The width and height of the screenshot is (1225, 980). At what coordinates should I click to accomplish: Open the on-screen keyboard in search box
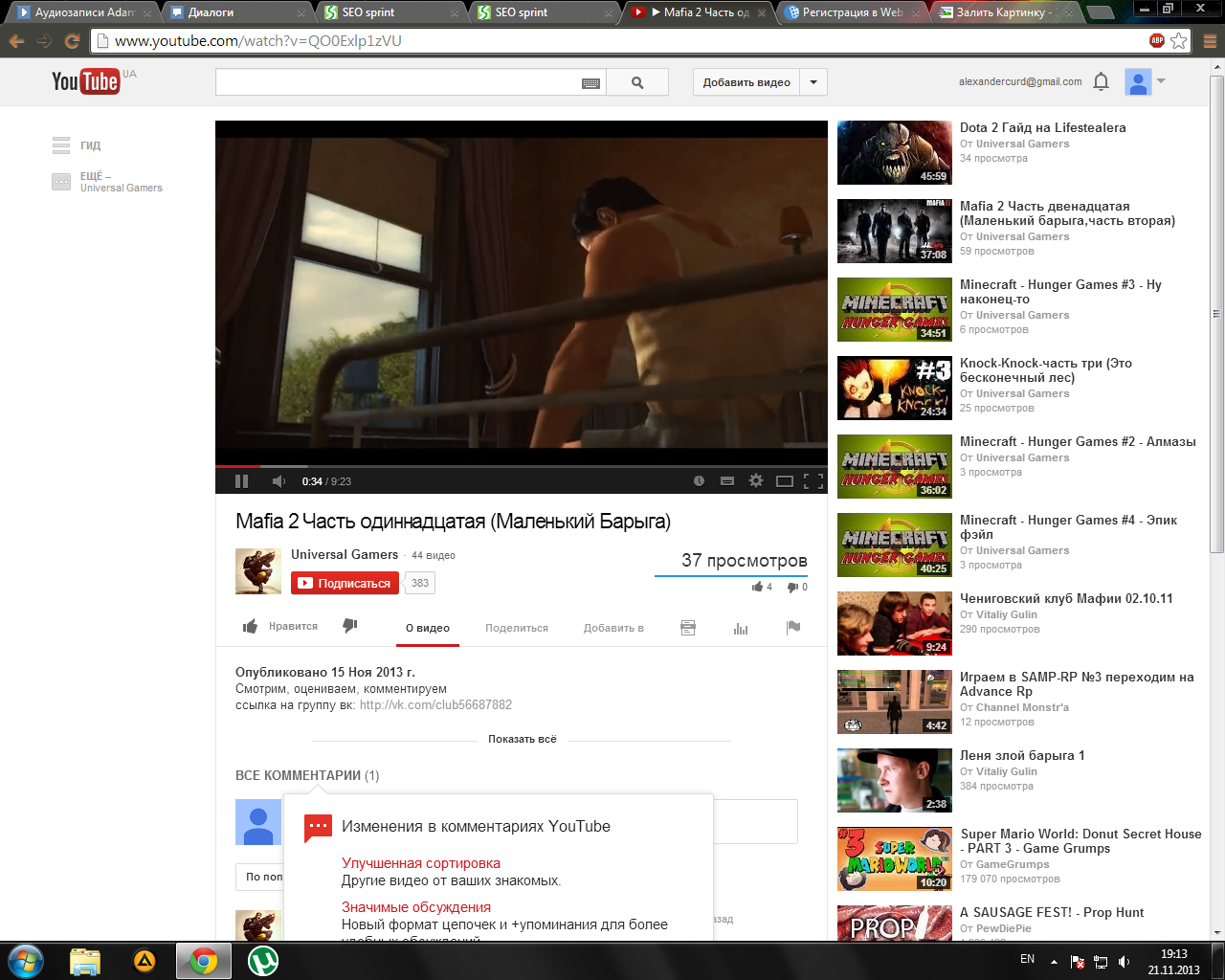591,83
